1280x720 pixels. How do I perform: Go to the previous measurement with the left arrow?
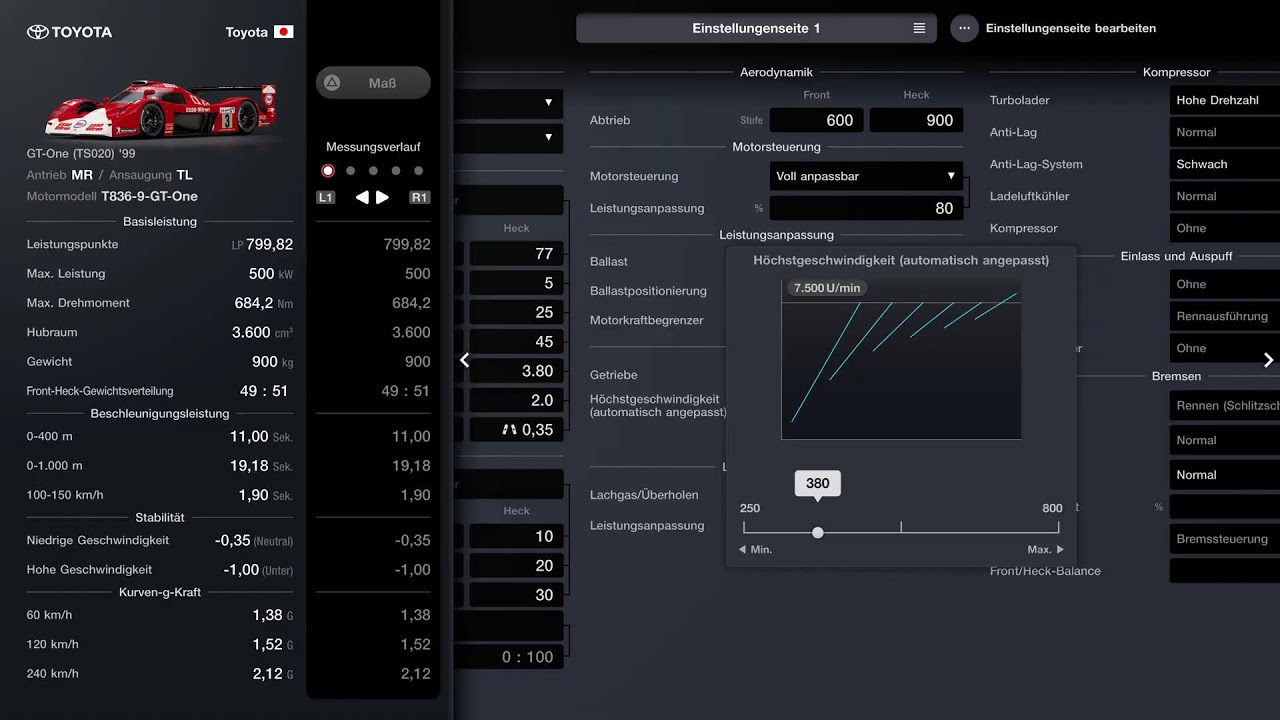click(x=362, y=197)
